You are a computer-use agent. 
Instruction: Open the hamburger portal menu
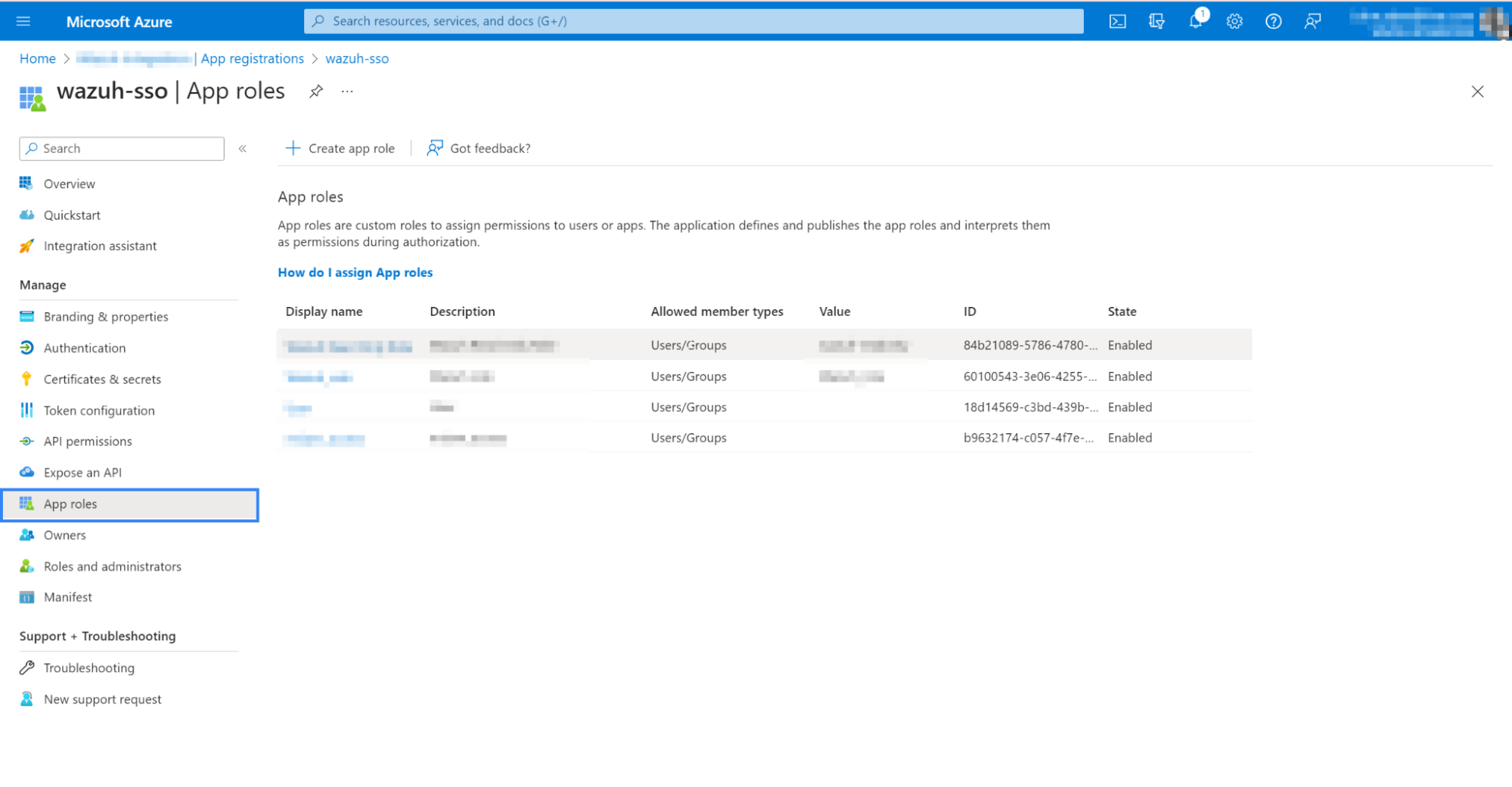pos(23,21)
